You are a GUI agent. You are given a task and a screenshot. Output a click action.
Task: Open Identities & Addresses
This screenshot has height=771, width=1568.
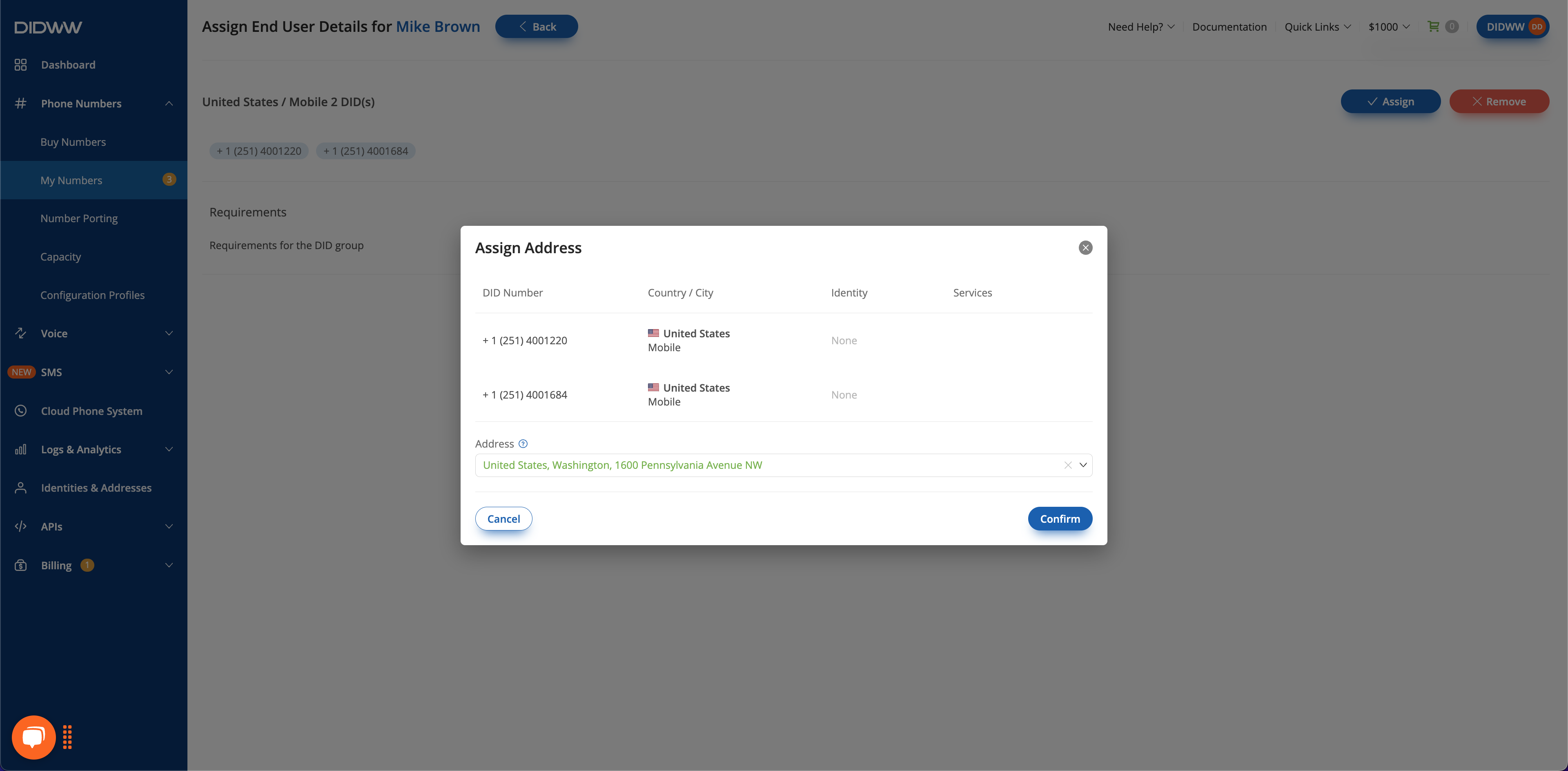96,488
